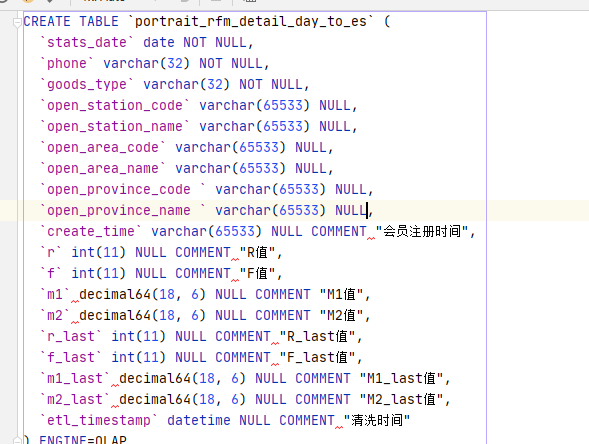The width and height of the screenshot is (589, 444).
Task: Click the ENGINE=OLAP text
Action: pyautogui.click(x=83, y=440)
